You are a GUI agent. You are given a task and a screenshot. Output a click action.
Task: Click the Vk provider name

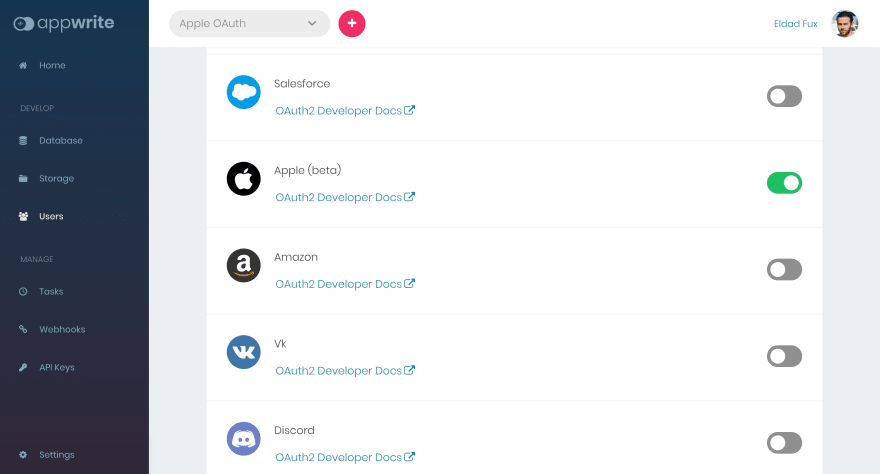pyautogui.click(x=280, y=344)
